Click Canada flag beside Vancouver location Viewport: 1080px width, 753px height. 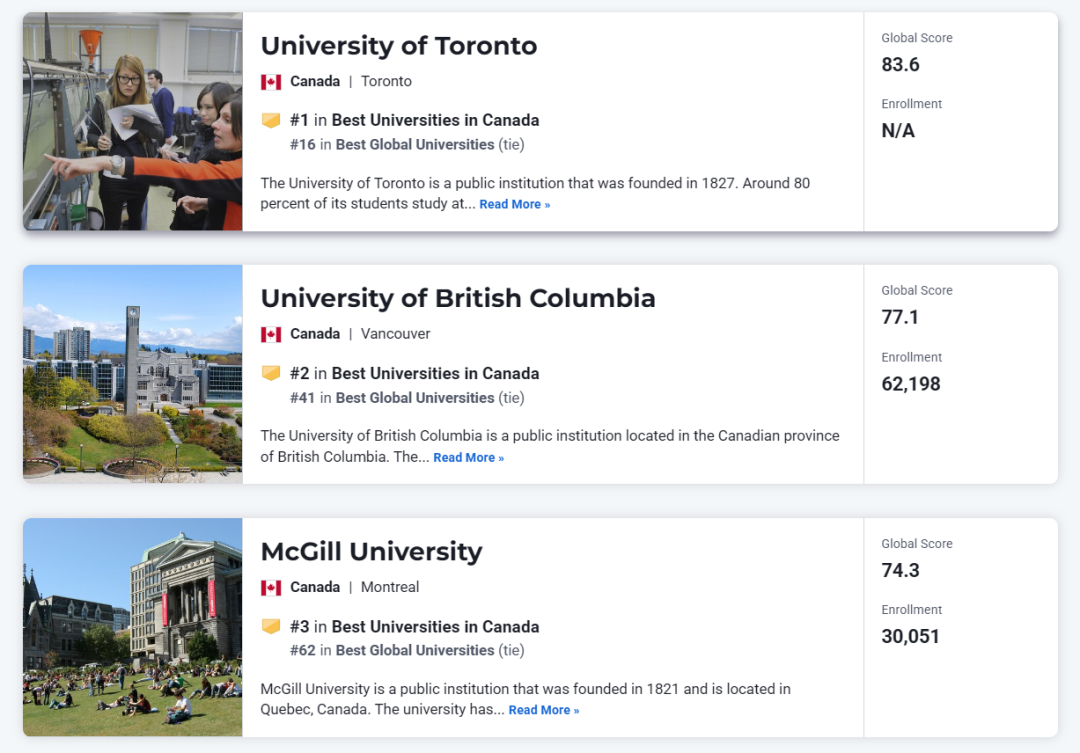271,334
